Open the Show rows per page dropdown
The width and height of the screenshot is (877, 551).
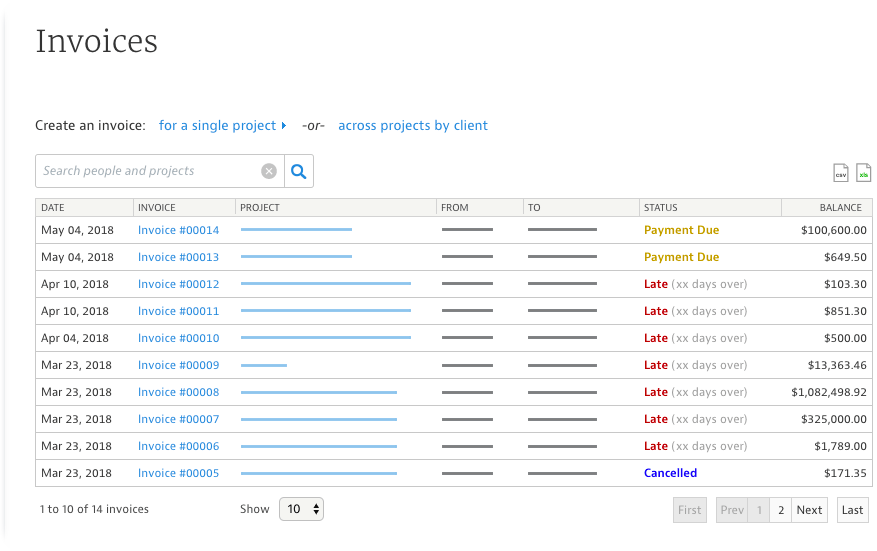301,509
